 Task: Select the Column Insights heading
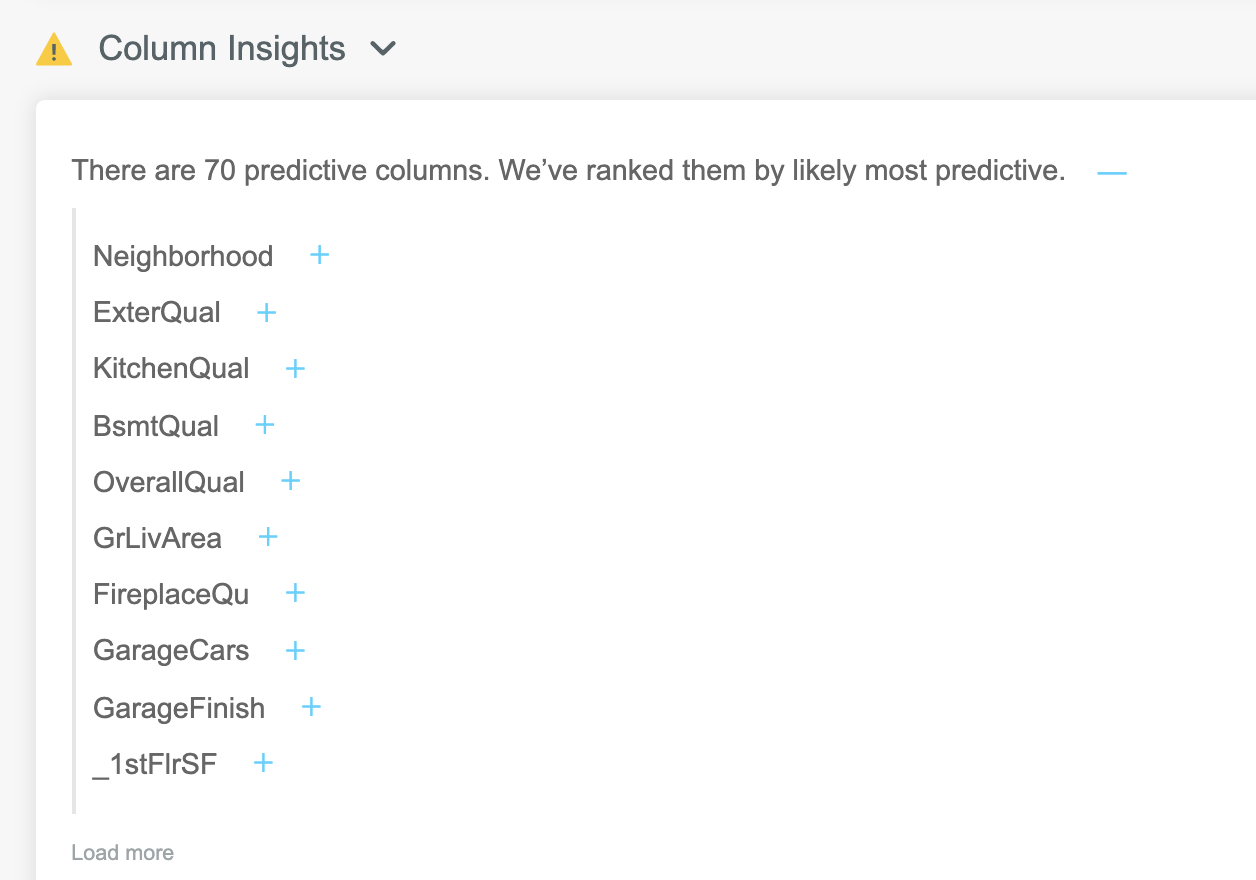click(222, 48)
